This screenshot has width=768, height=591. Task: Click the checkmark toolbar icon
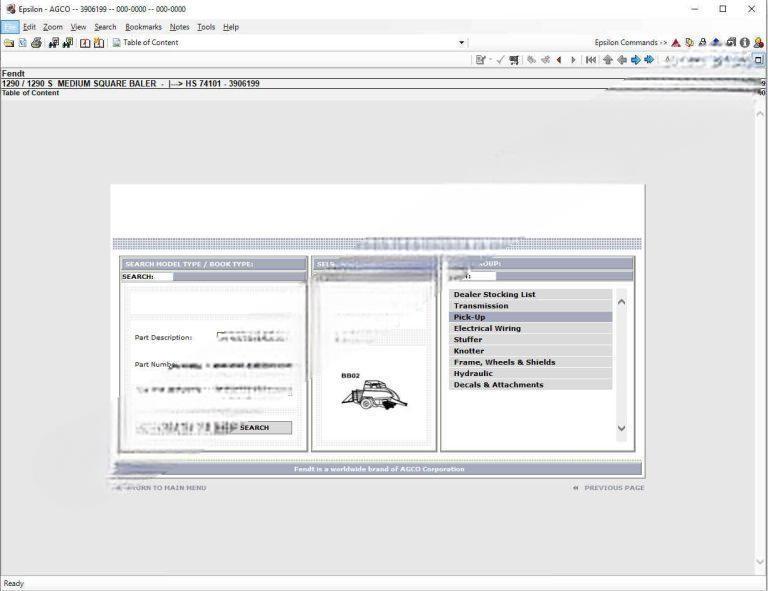point(500,60)
